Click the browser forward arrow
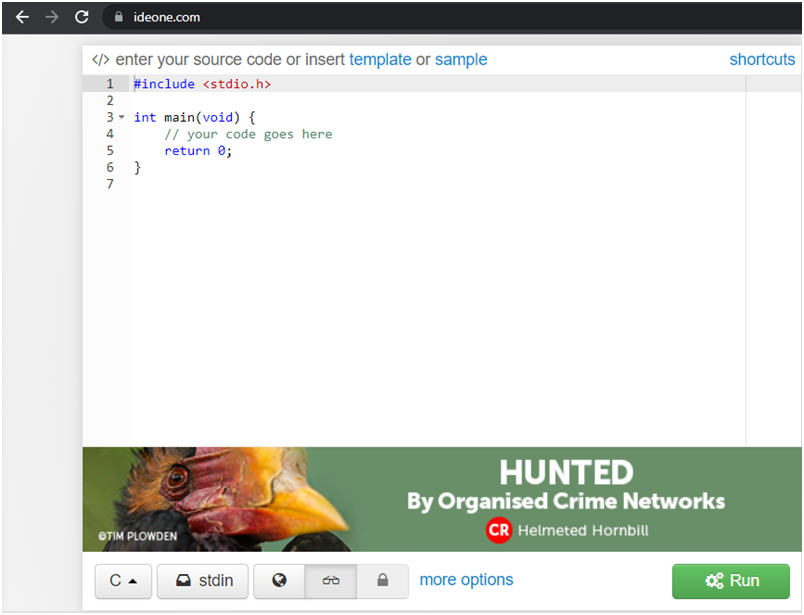 coord(52,17)
